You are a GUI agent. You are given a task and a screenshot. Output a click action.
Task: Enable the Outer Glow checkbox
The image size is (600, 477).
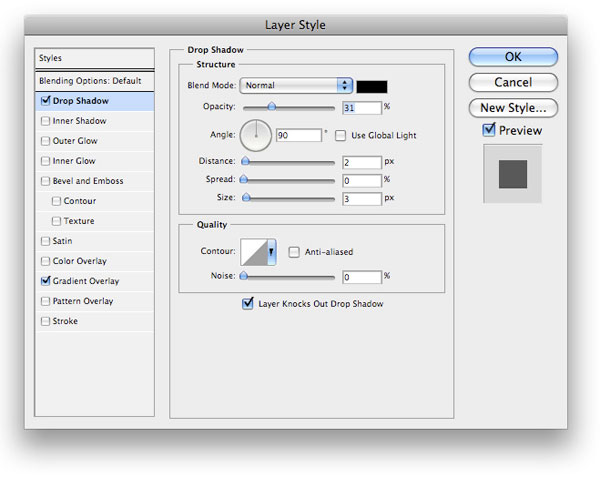(46, 141)
